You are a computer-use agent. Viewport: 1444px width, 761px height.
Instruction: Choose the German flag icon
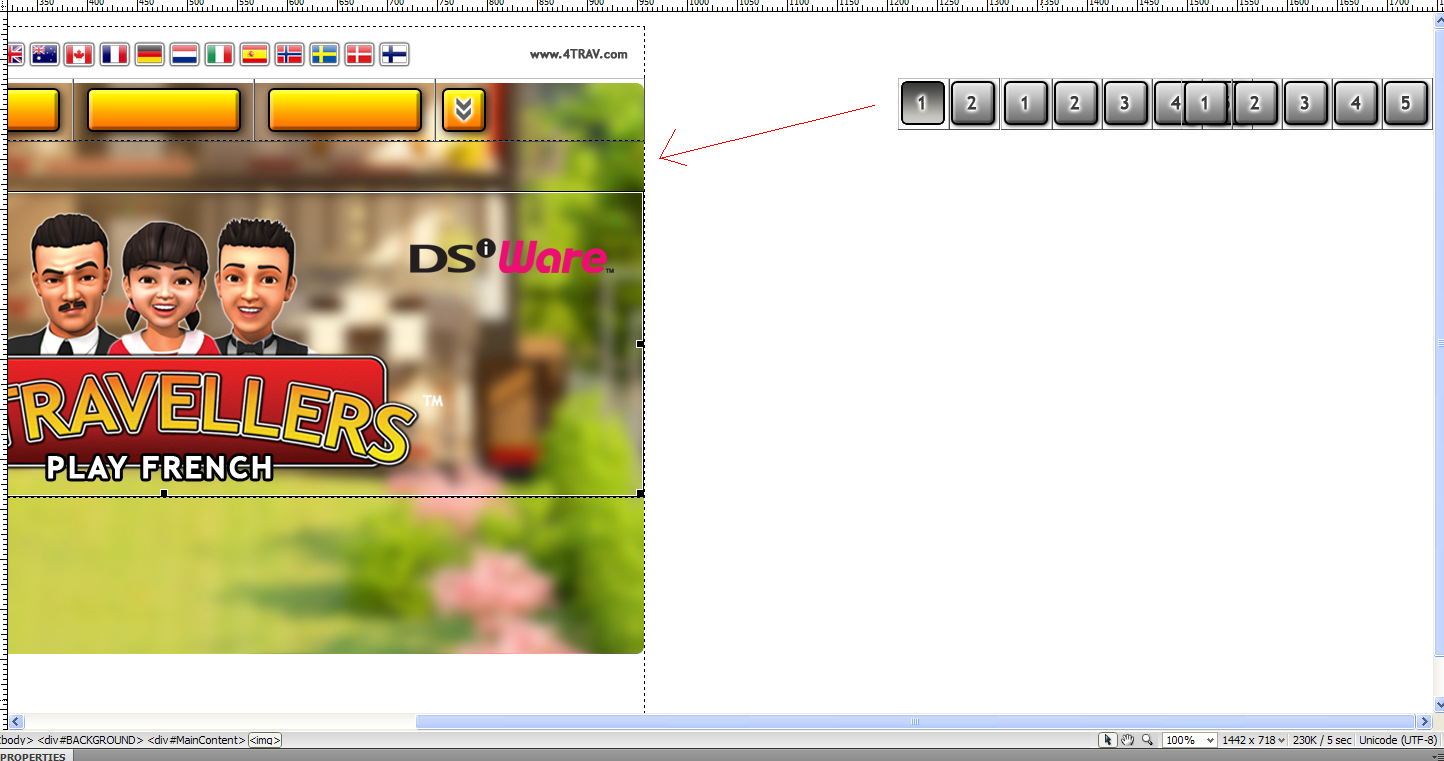[x=149, y=54]
